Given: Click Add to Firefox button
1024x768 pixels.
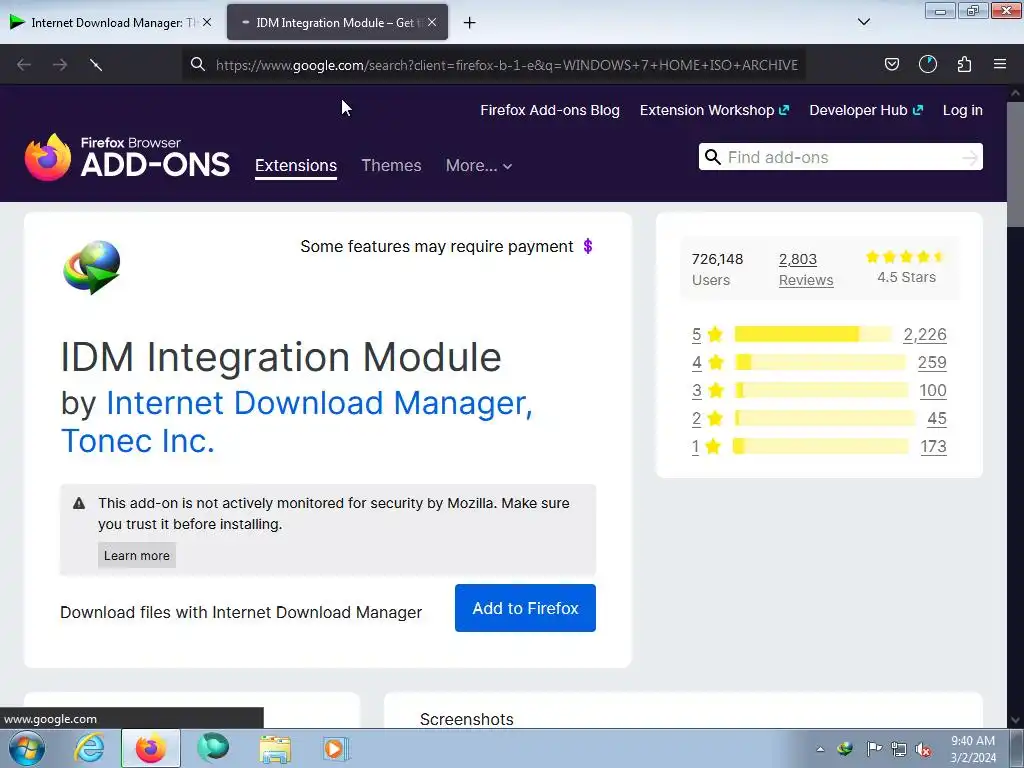Looking at the screenshot, I should (525, 608).
